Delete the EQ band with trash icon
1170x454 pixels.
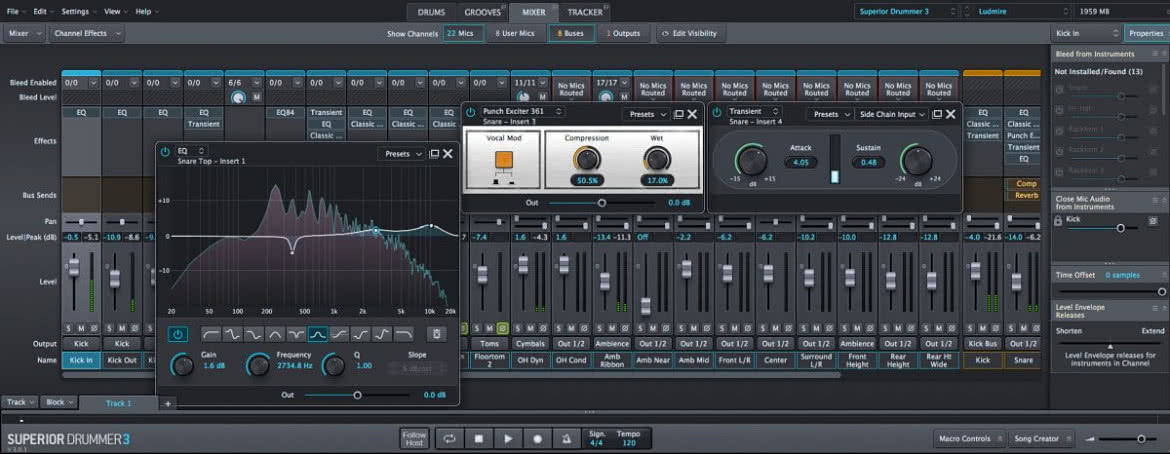pyautogui.click(x=437, y=335)
